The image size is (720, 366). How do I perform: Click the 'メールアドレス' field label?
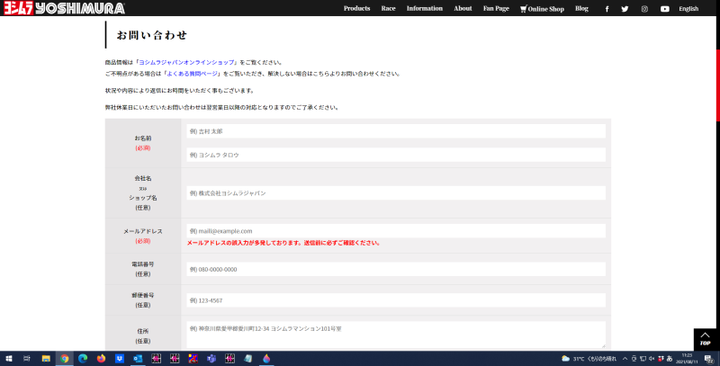pyautogui.click(x=143, y=231)
